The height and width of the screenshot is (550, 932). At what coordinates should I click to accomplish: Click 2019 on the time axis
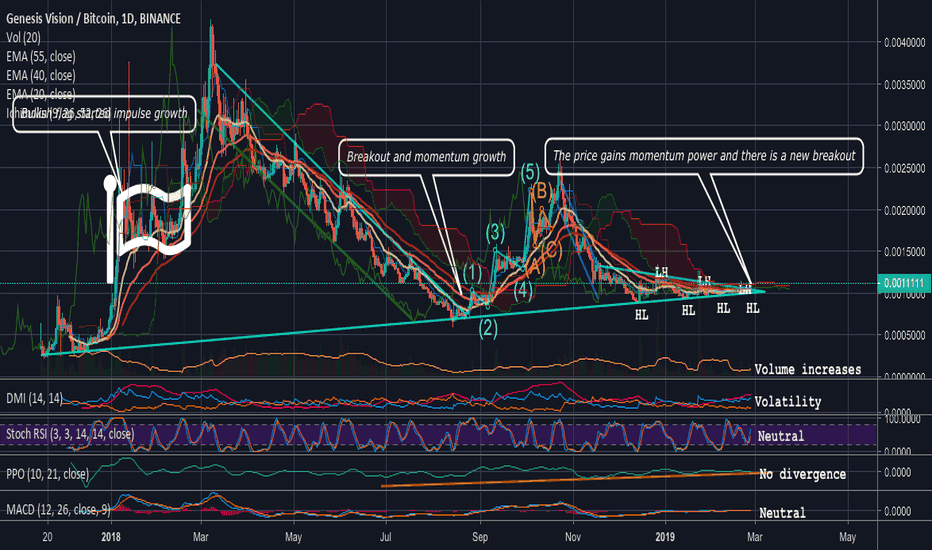point(665,537)
